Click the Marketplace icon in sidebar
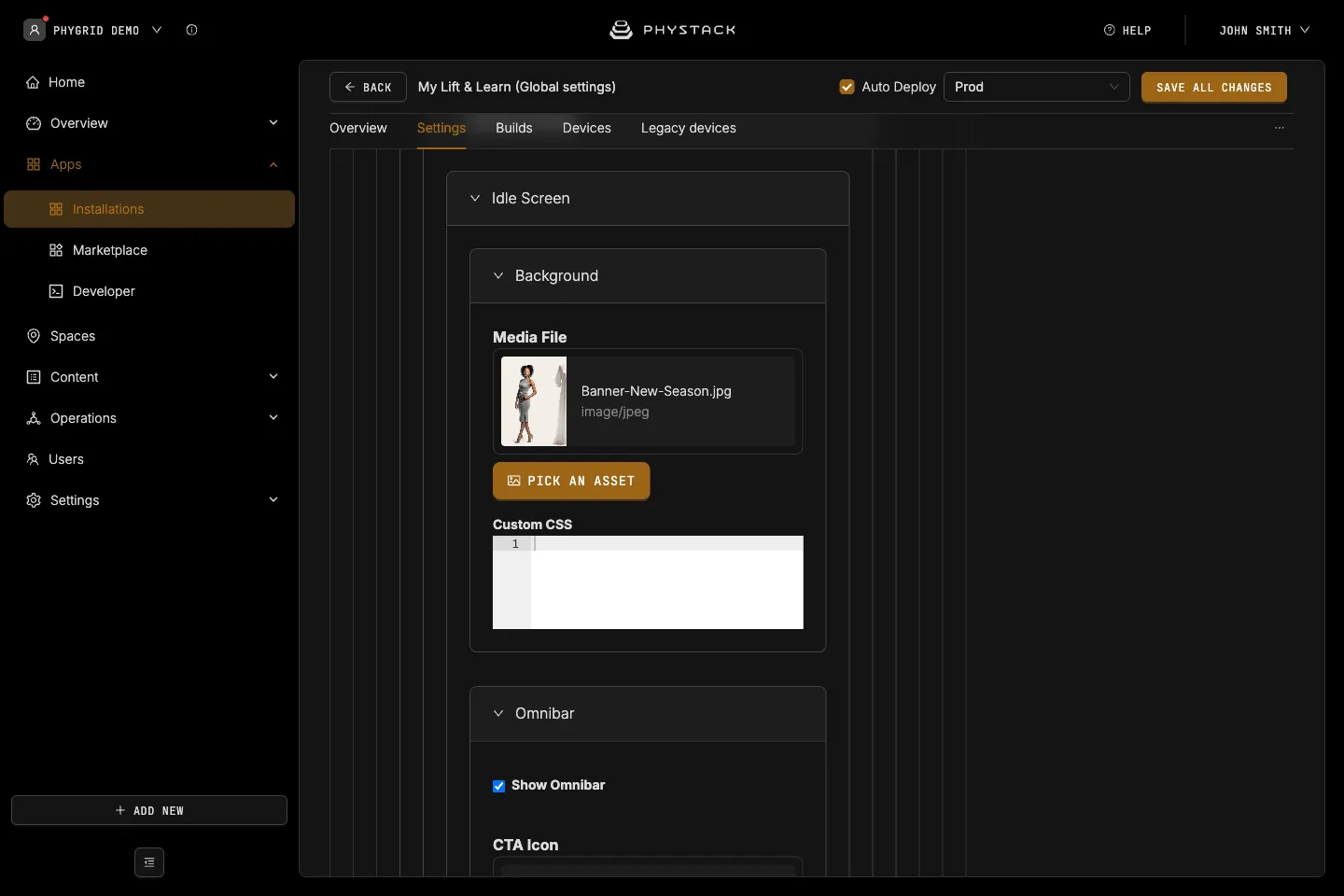1344x896 pixels. [56, 250]
